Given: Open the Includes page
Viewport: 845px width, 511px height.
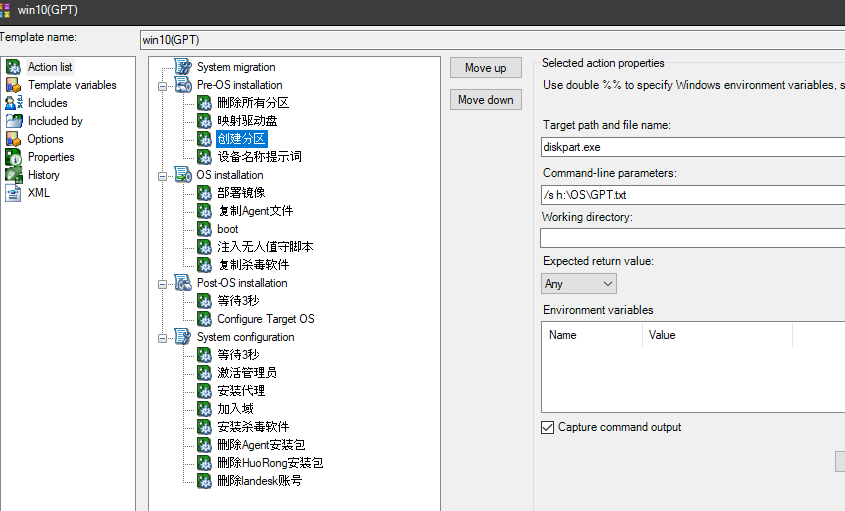Looking at the screenshot, I should (47, 103).
